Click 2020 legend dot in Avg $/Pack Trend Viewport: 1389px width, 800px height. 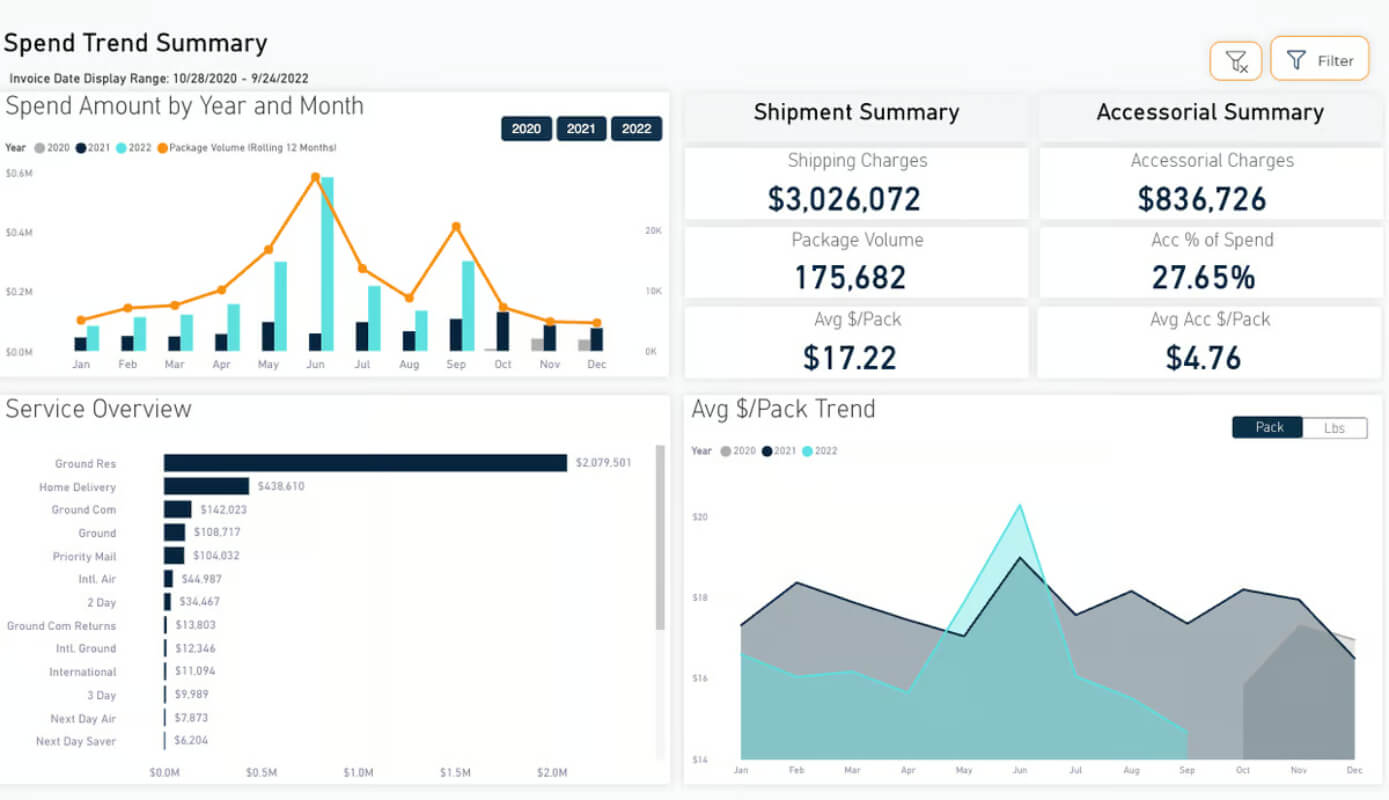(725, 451)
